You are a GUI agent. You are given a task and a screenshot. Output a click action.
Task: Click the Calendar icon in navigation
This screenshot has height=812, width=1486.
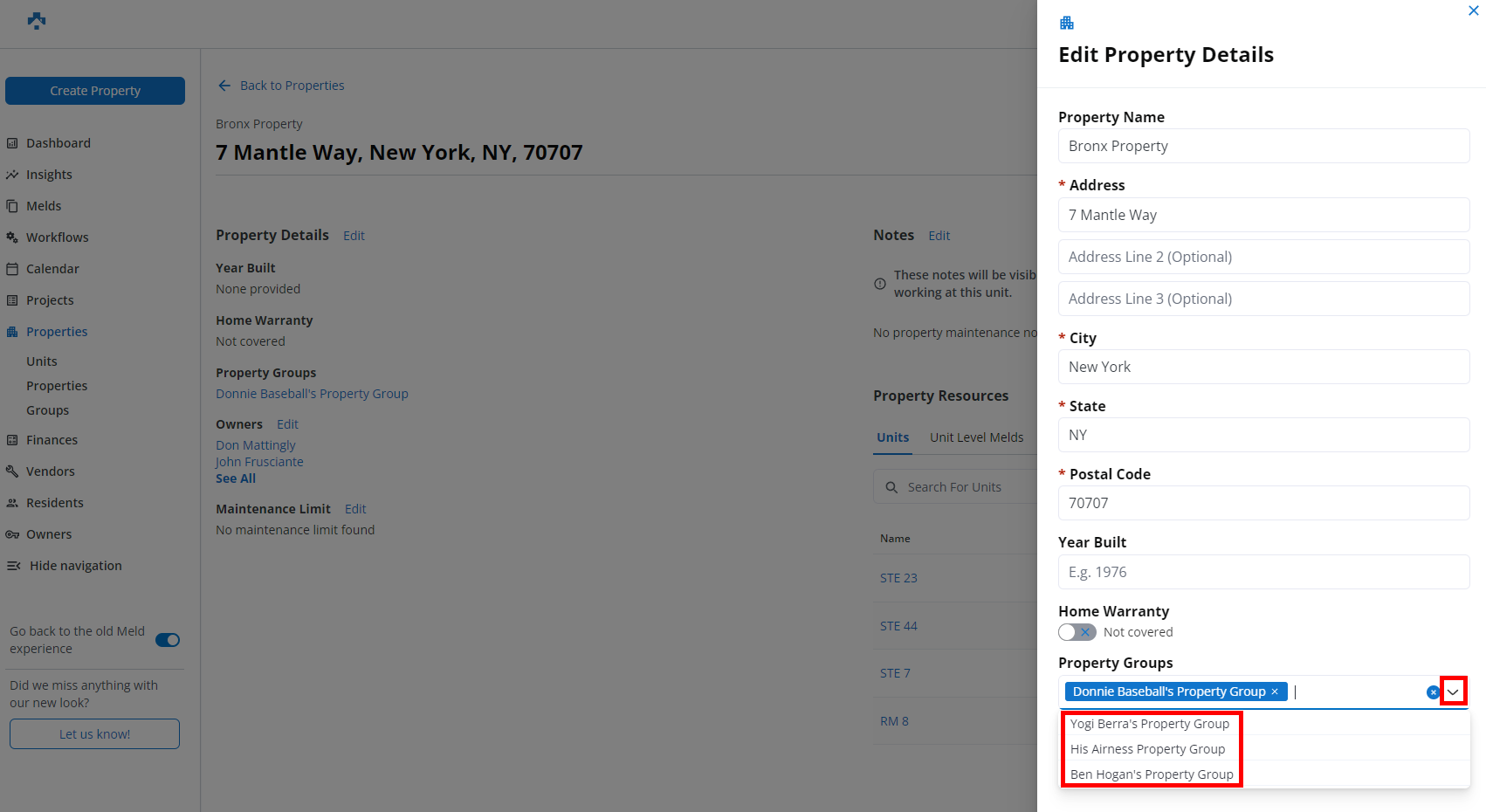12,269
